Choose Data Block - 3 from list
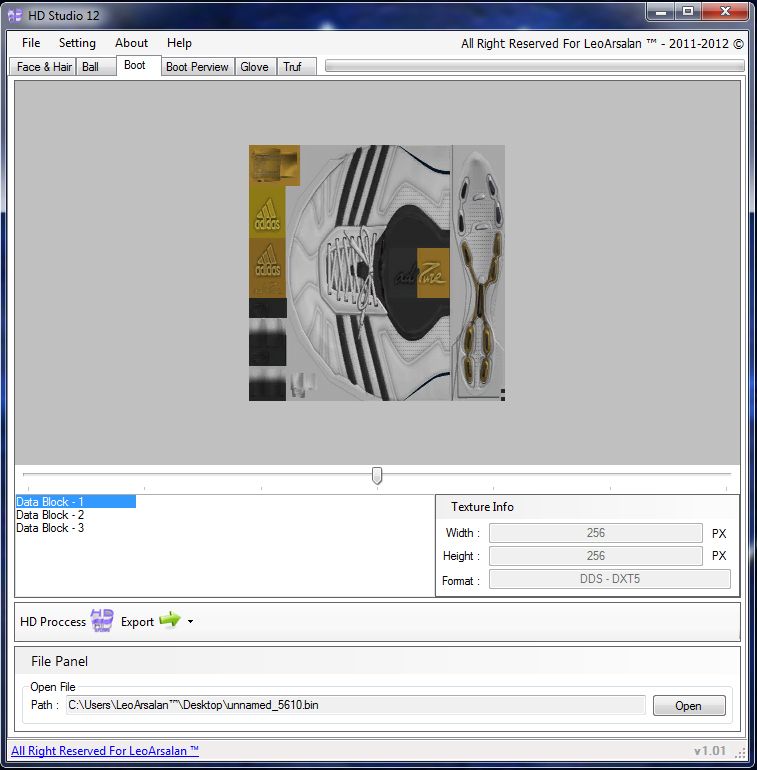This screenshot has height=770, width=757. (50, 528)
